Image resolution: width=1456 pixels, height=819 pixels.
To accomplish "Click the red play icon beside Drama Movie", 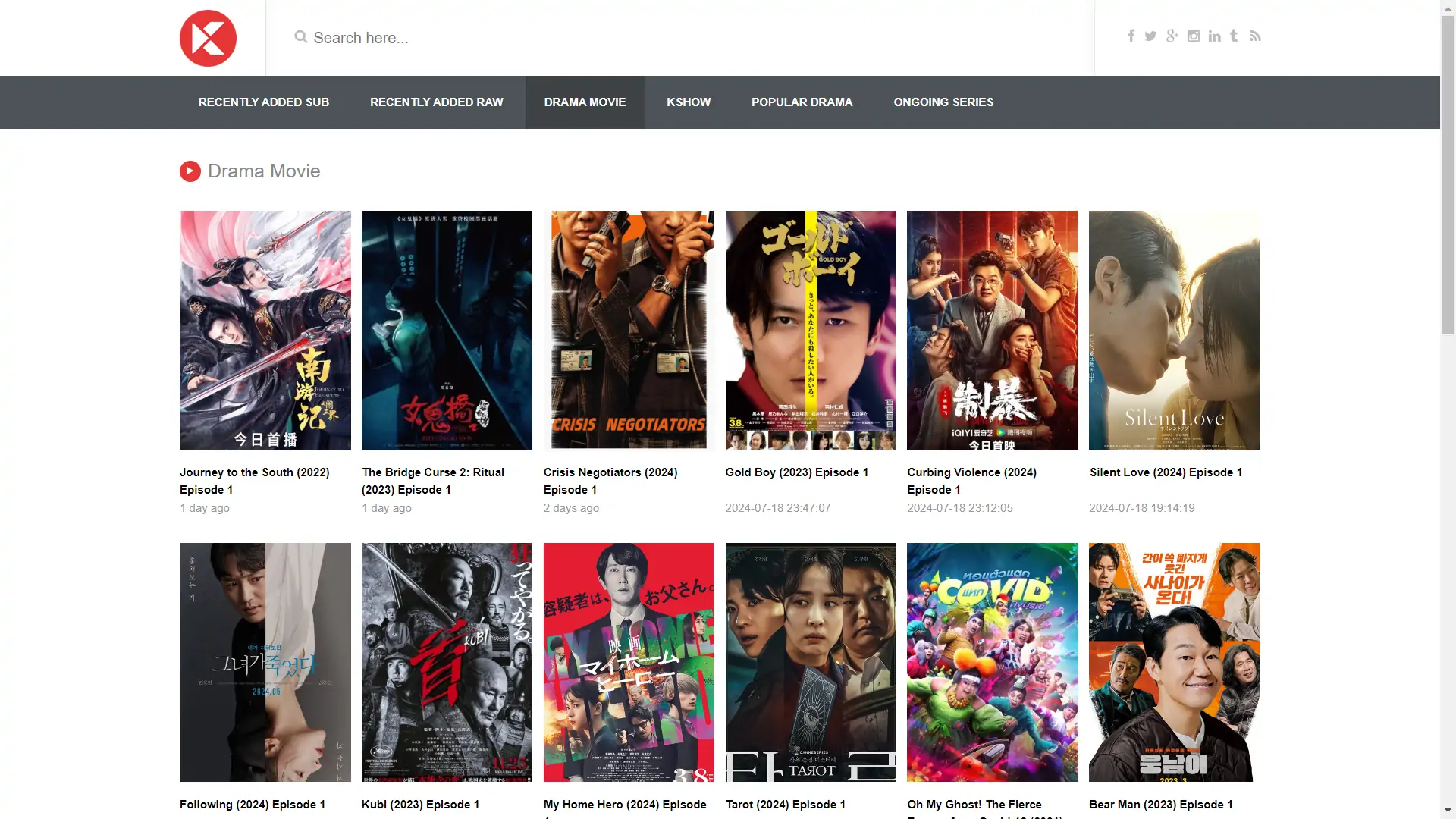I will tap(190, 171).
